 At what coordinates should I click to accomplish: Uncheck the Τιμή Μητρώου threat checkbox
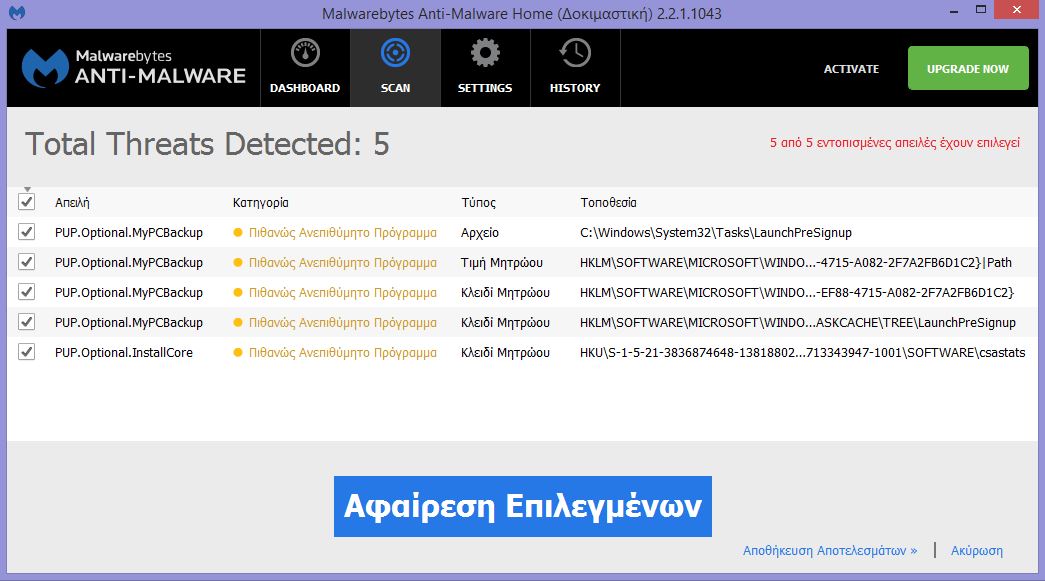point(27,262)
